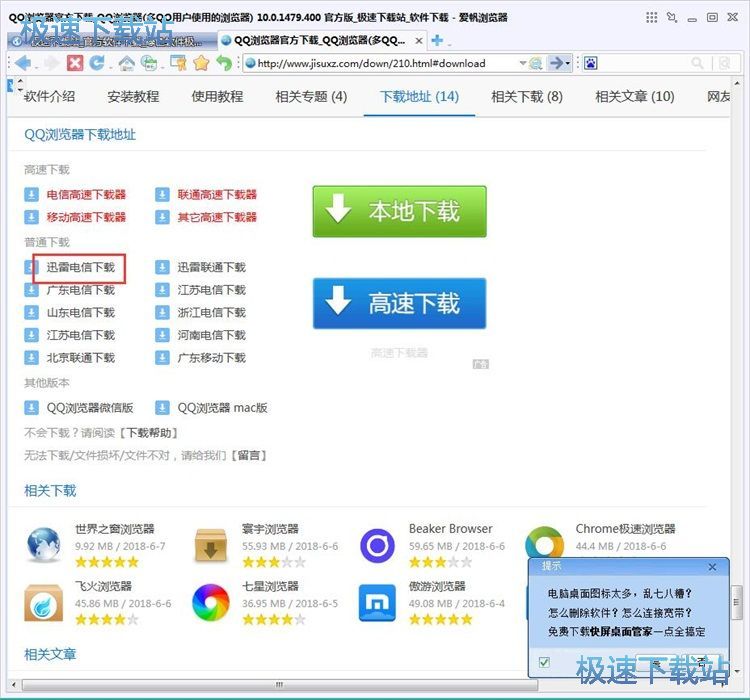Click download icon beside QQ浏览器 mac版
Screen dimensions: 750x700
click(162, 408)
